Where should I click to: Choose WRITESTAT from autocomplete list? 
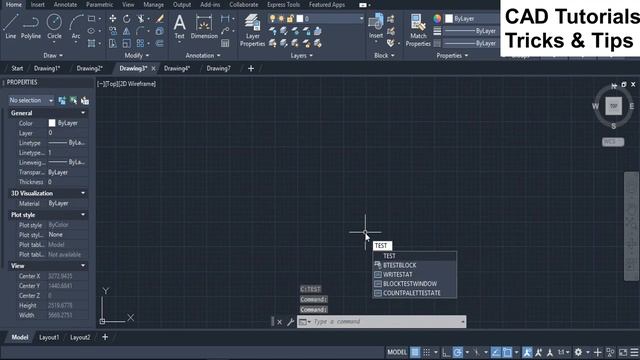coord(414,275)
